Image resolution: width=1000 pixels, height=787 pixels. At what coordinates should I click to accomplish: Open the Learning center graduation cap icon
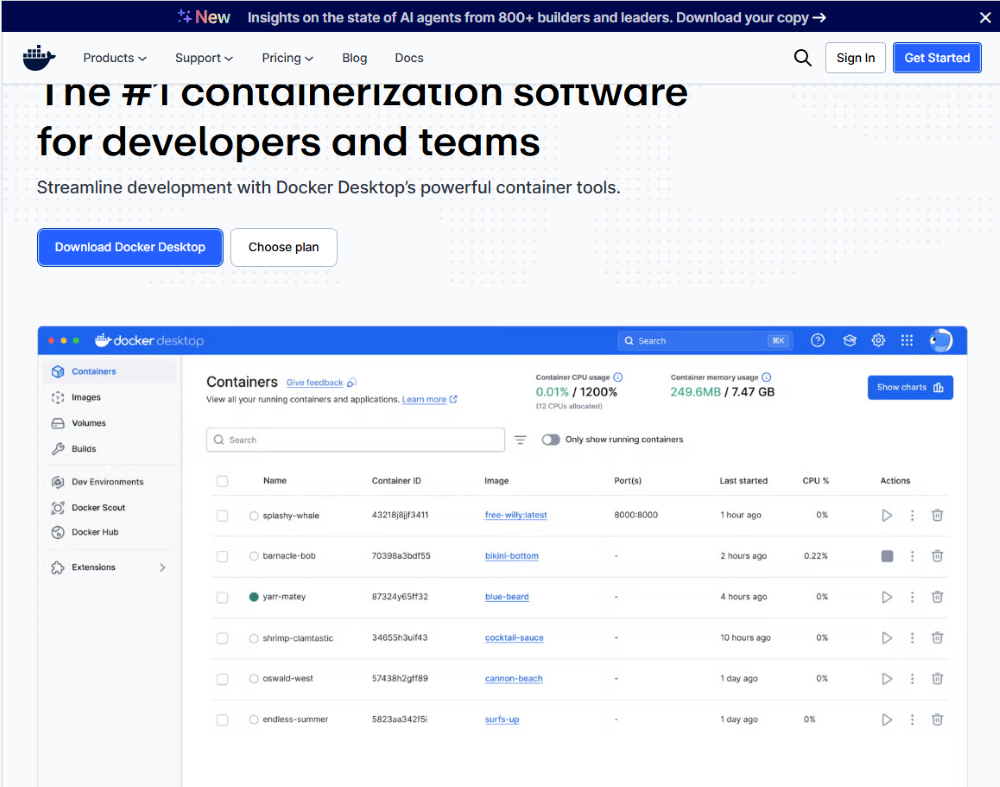(849, 341)
